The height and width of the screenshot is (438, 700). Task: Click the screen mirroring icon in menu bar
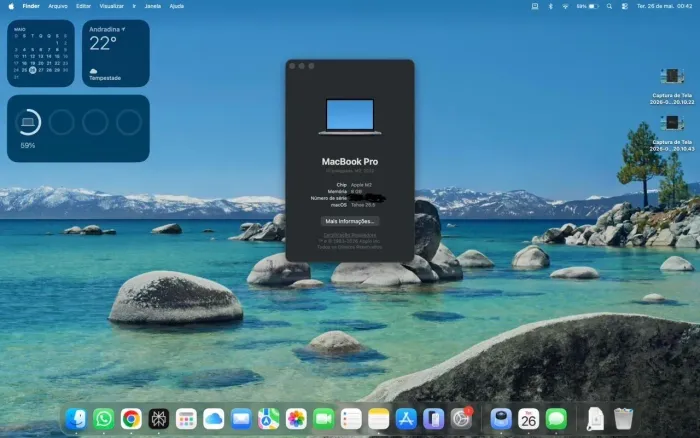(534, 6)
